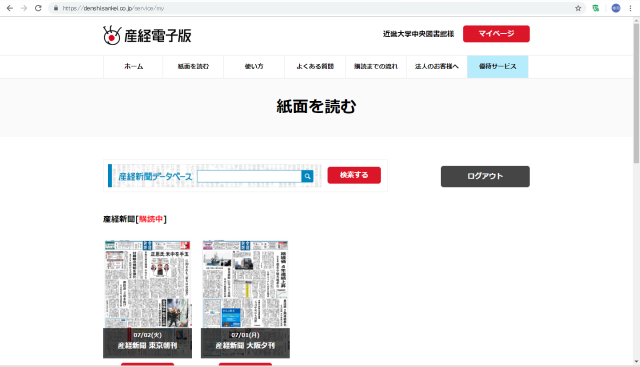Bookmark this page with the star icon

tap(578, 8)
